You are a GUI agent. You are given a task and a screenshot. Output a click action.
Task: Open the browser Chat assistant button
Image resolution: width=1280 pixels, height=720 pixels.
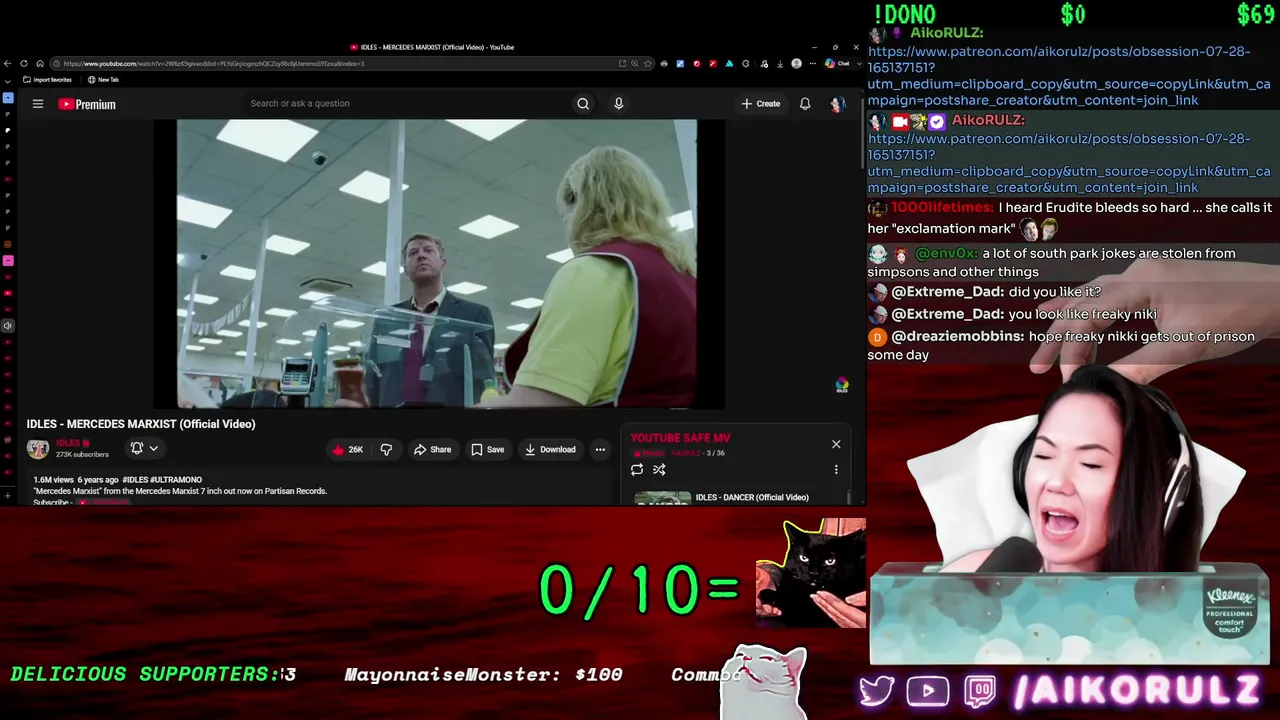click(837, 64)
